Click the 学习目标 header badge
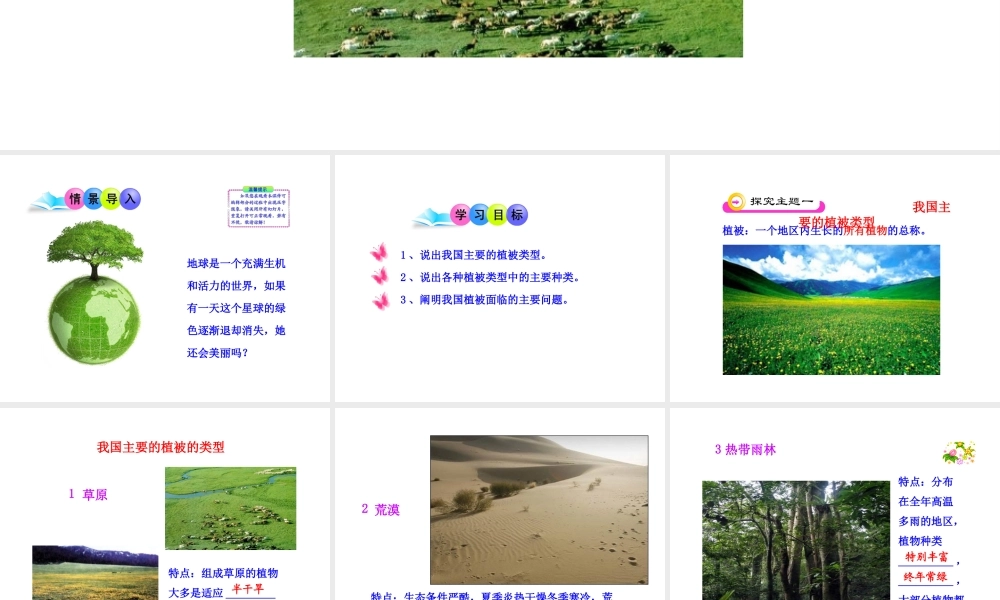 471,216
